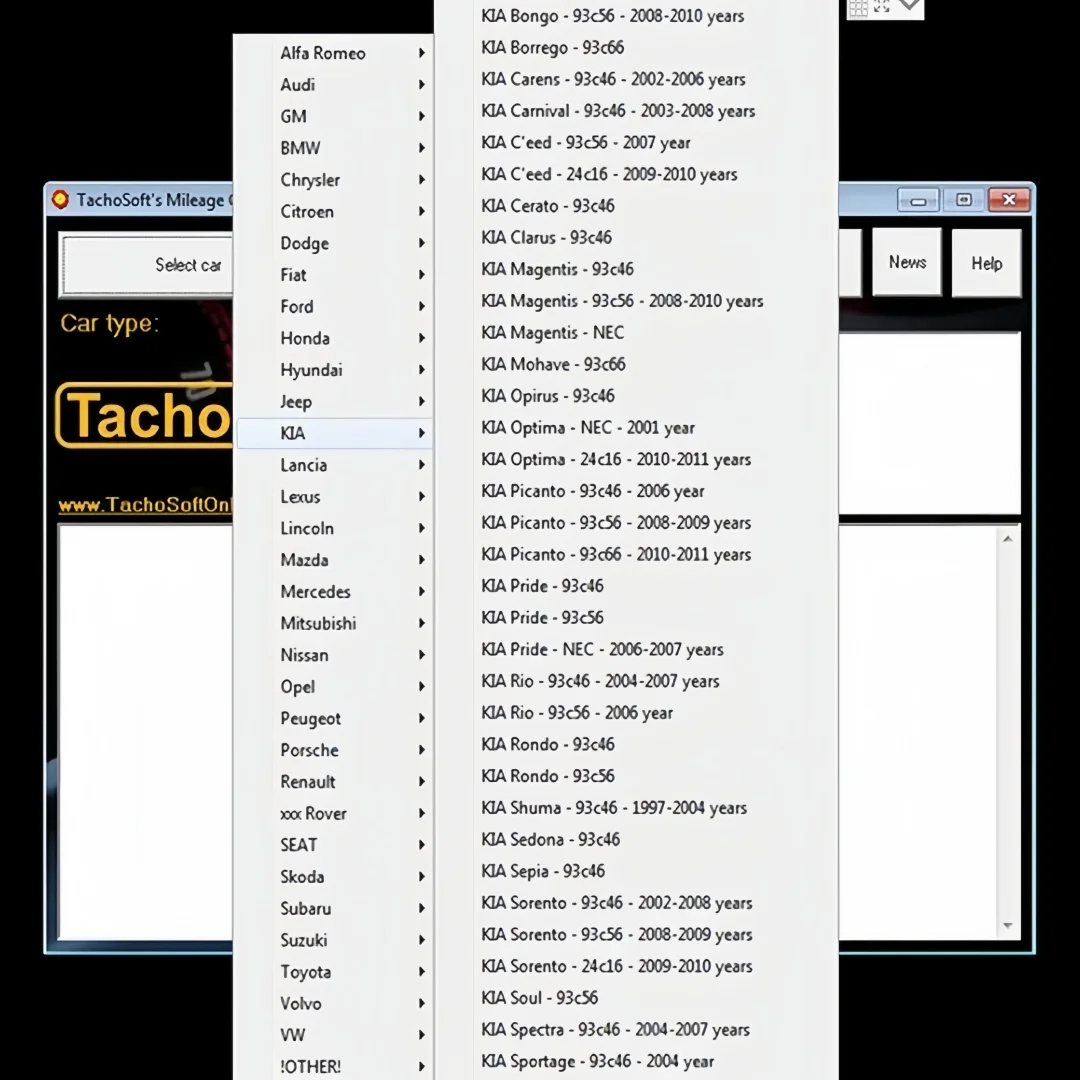Screen dimensions: 1080x1080
Task: Open the News button
Action: pos(907,262)
